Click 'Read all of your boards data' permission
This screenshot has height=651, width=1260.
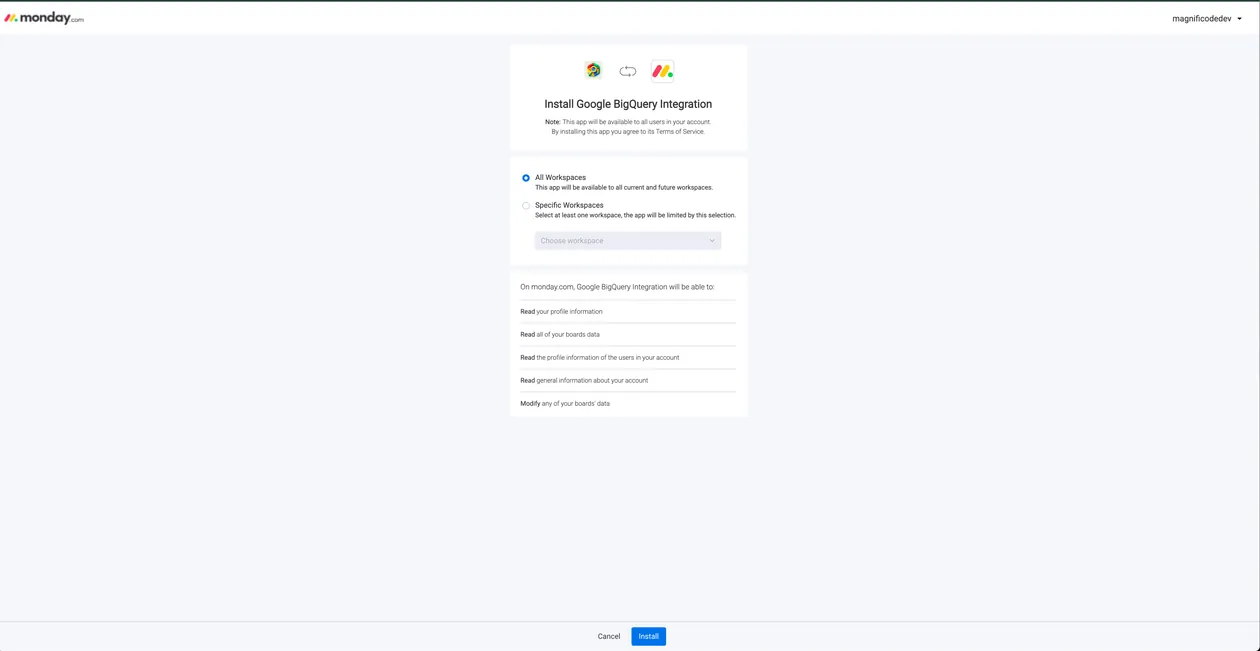click(560, 335)
